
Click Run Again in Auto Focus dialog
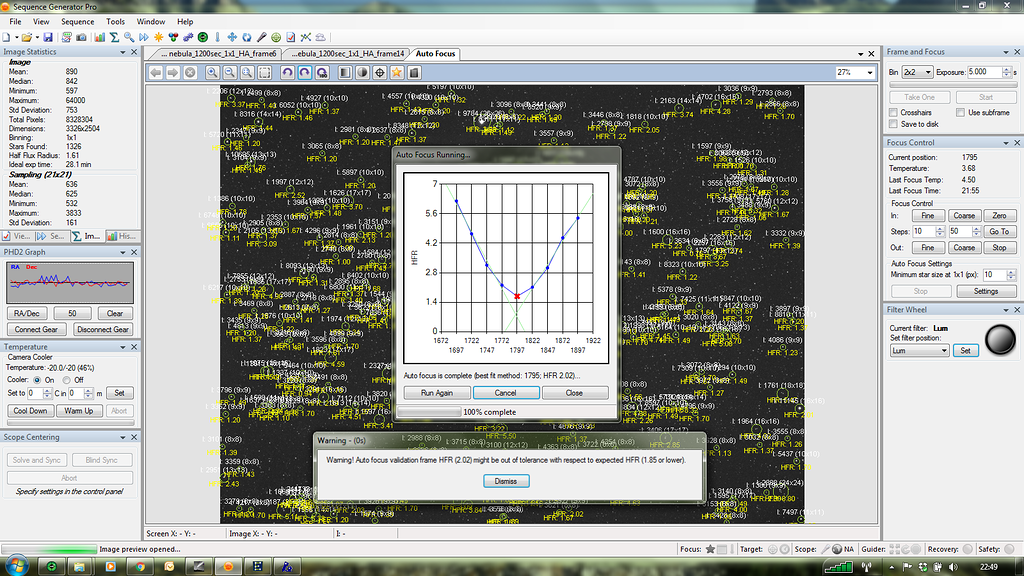tap(436, 392)
